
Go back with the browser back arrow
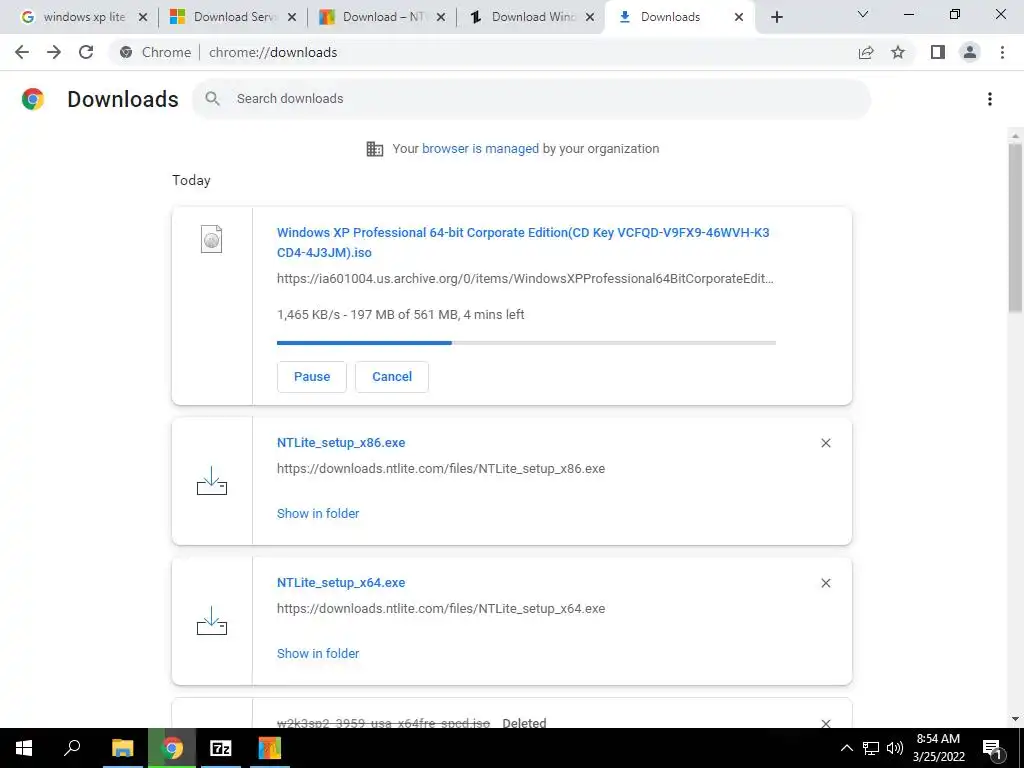tap(22, 52)
